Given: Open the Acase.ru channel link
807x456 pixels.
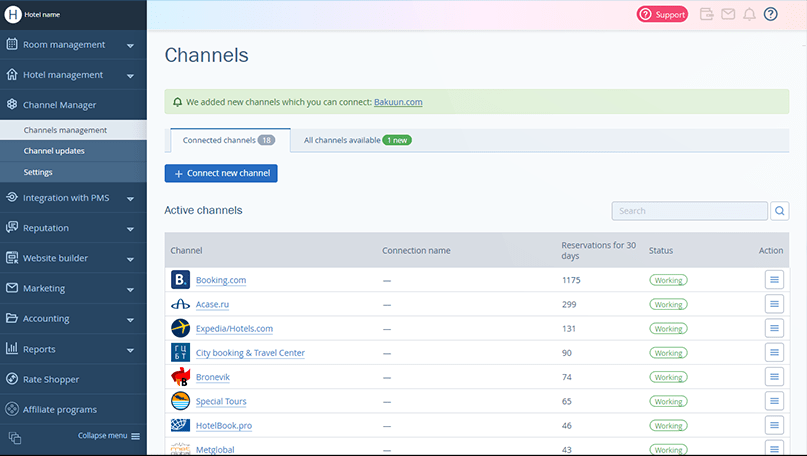Looking at the screenshot, I should click(x=212, y=304).
